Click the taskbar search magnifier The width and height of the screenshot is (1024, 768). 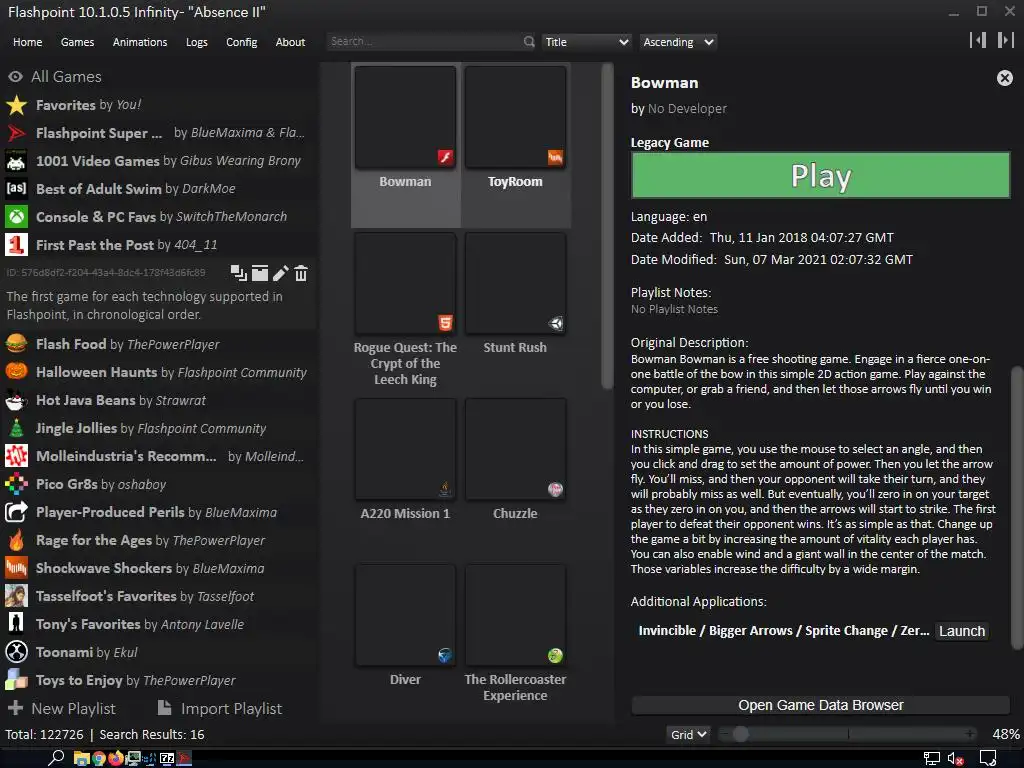(56, 758)
